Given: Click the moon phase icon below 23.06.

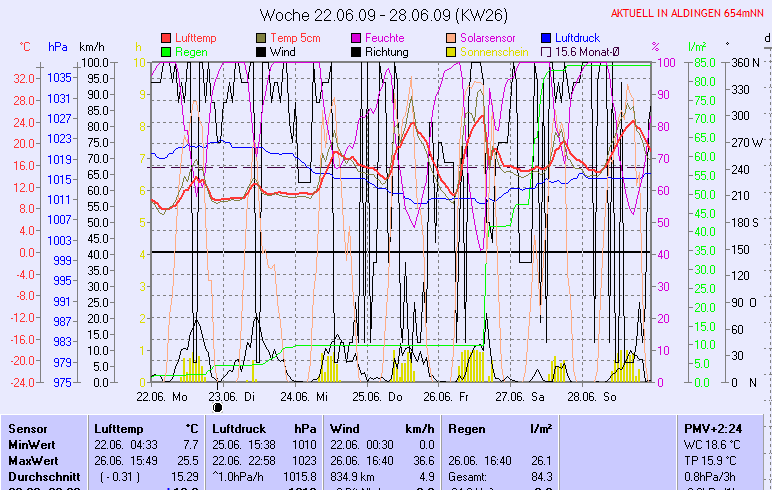Looking at the screenshot, I should coord(218,407).
